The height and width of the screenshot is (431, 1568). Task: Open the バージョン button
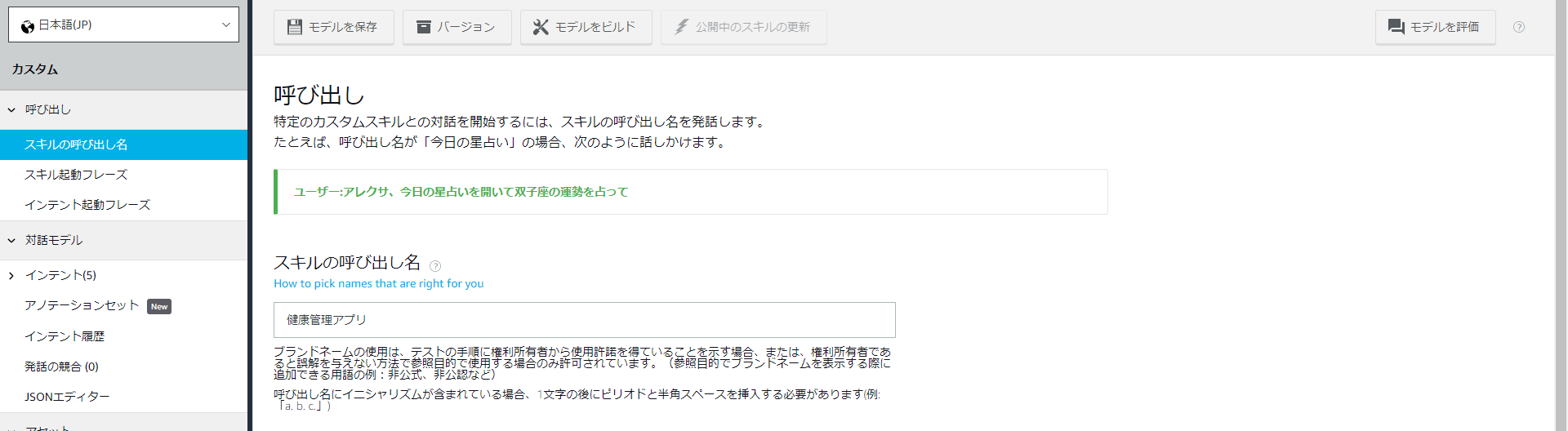(457, 27)
